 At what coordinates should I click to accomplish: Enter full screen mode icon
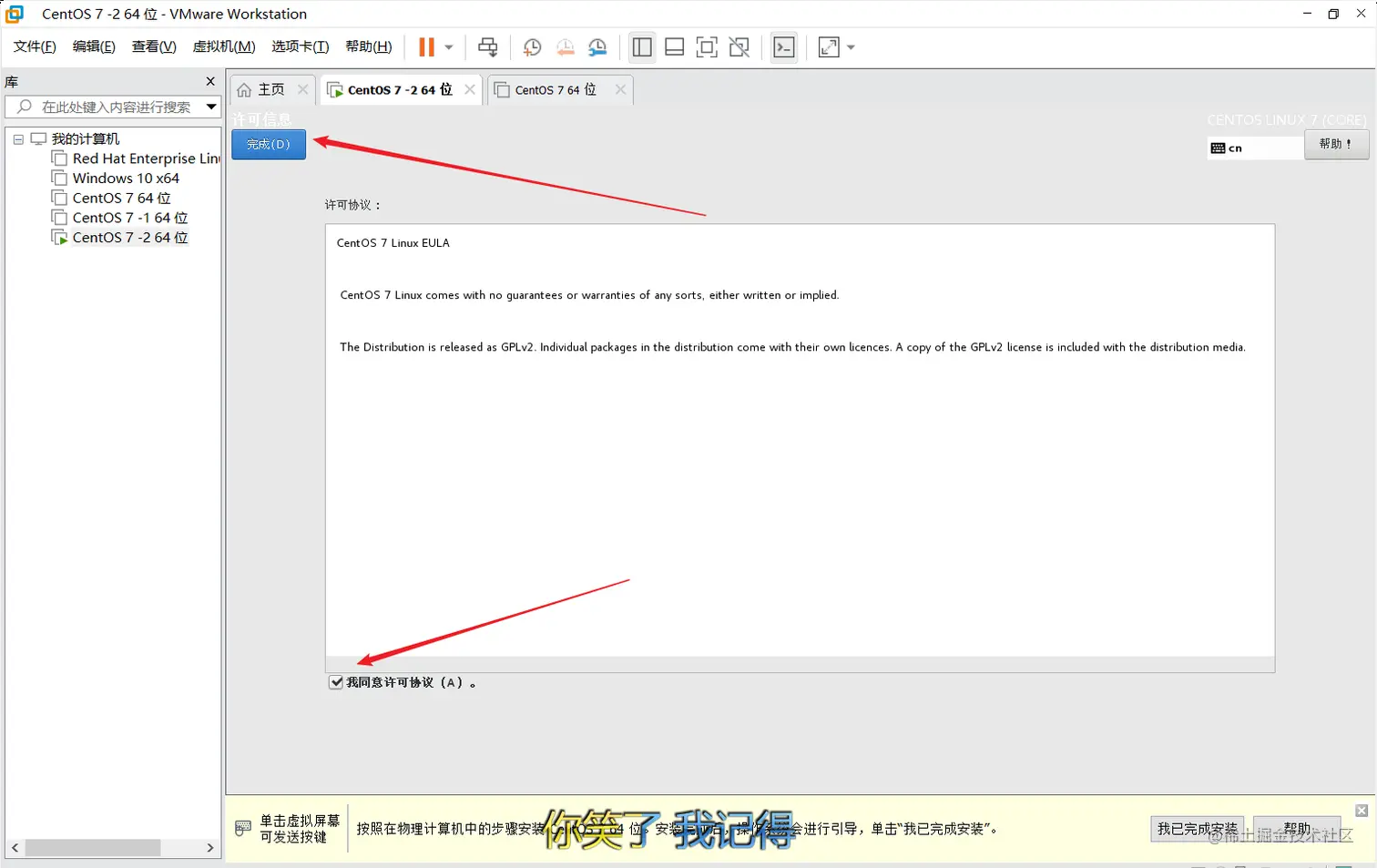[707, 47]
